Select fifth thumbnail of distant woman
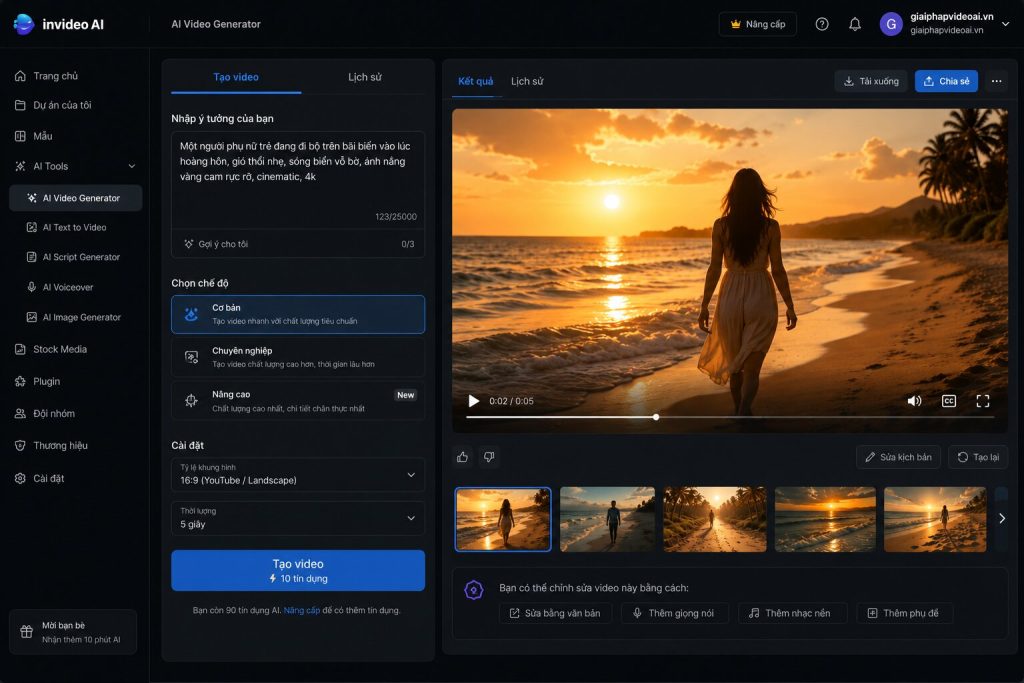 tap(935, 519)
